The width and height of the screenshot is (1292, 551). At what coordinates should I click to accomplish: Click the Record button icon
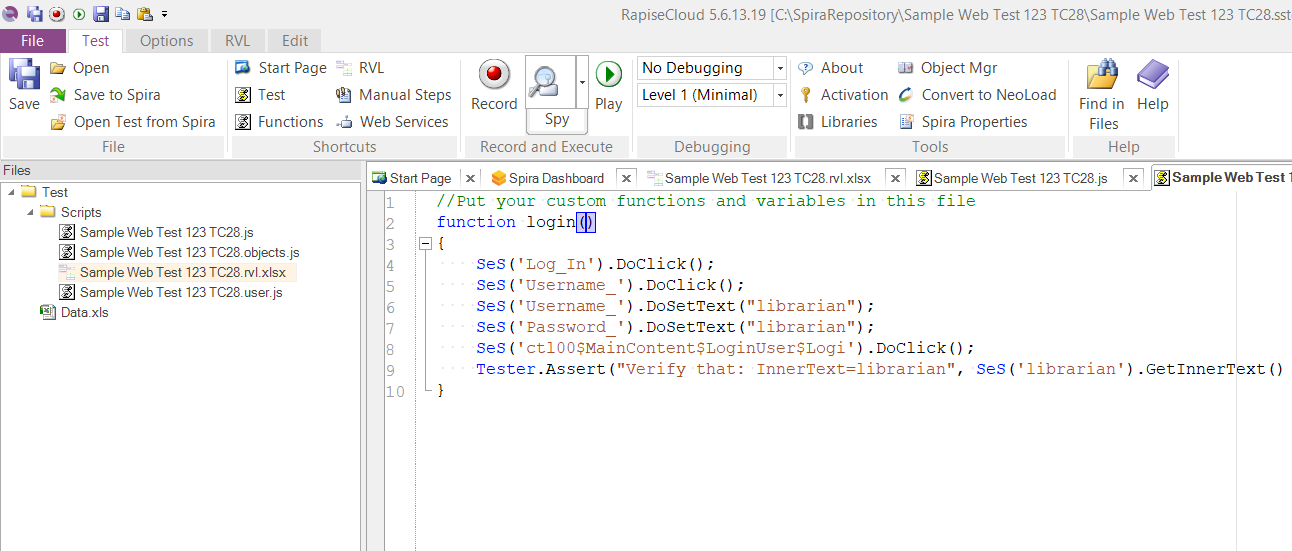494,76
